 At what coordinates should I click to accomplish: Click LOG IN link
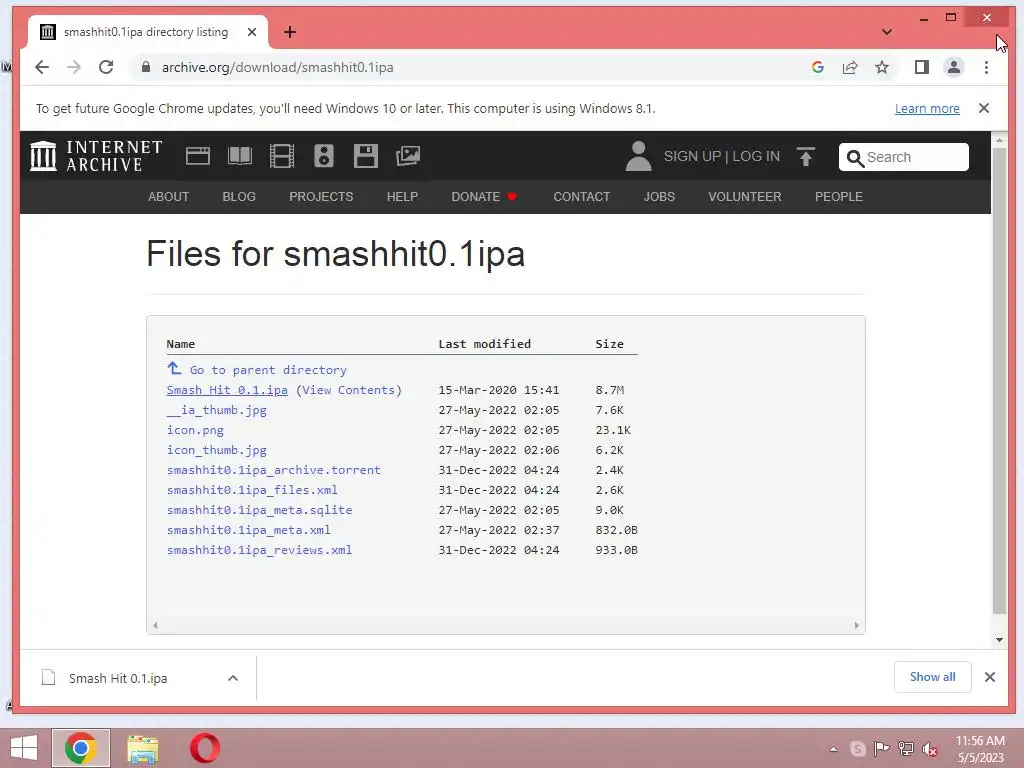coord(756,157)
